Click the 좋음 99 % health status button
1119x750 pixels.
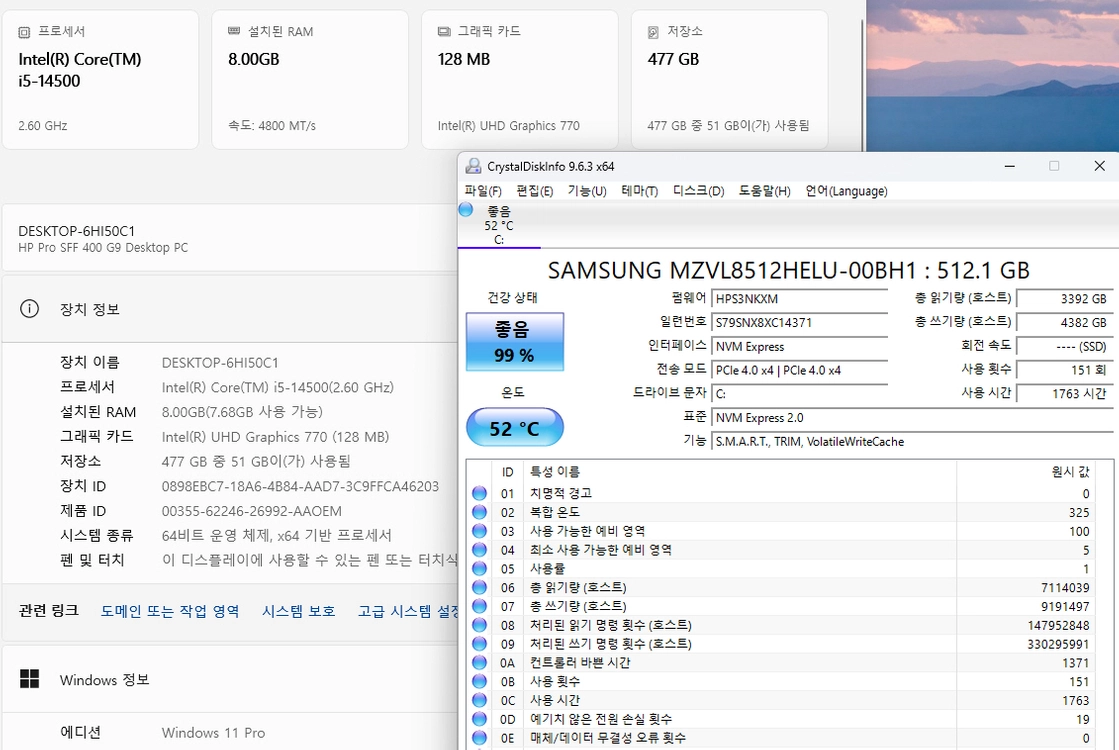coord(515,342)
